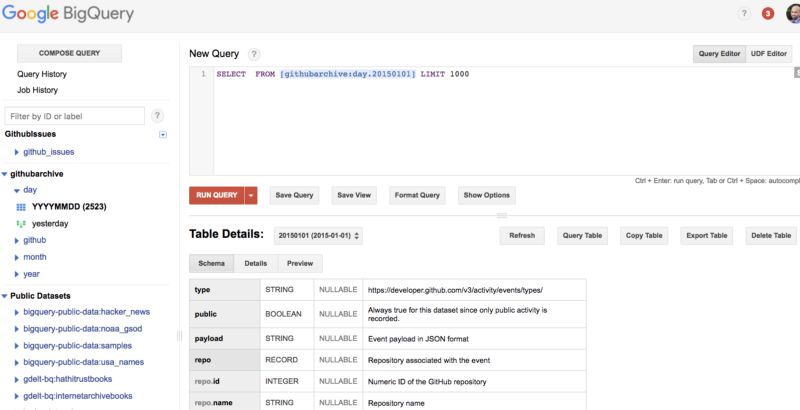This screenshot has height=410, width=800.
Task: Expand bigquery-public-data:noaa_gsod dataset
Action: (x=17, y=329)
